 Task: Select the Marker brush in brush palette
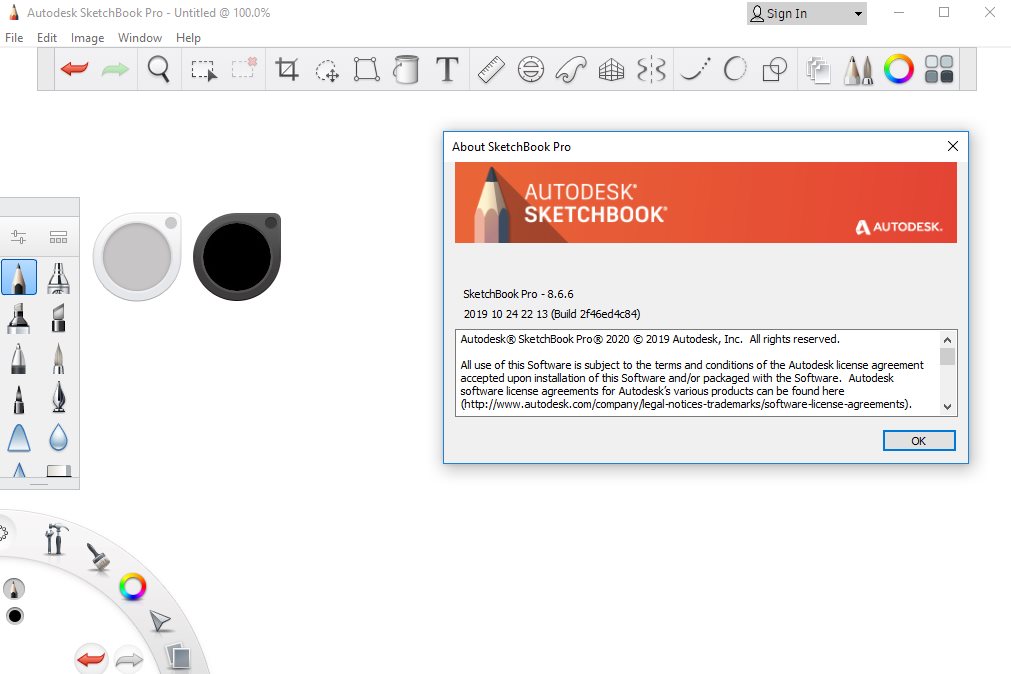click(19, 318)
